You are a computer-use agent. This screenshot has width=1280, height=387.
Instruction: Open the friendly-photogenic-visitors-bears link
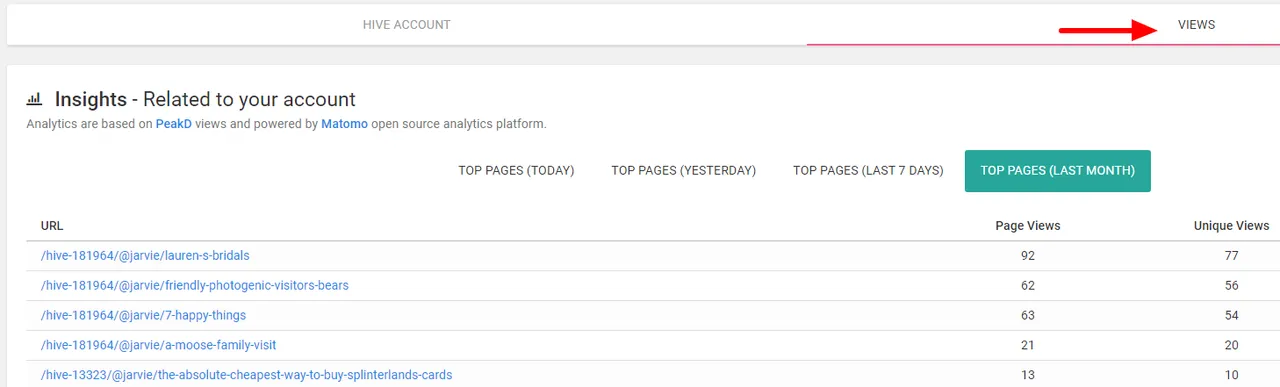[x=195, y=286]
